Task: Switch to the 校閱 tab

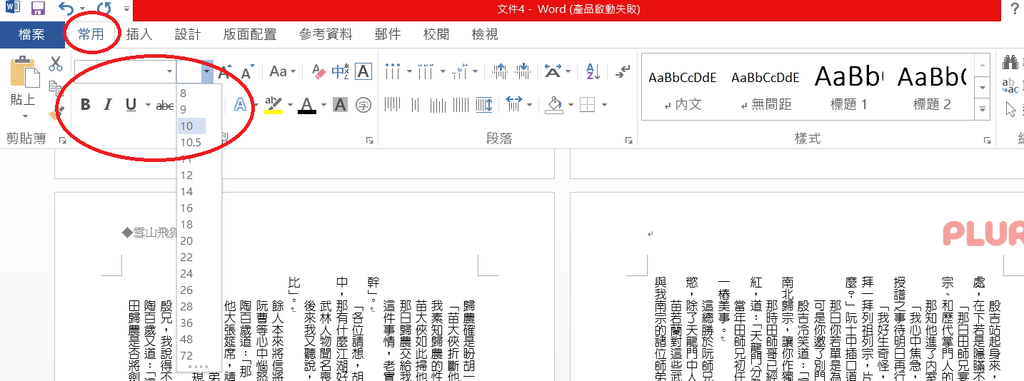Action: tap(436, 35)
